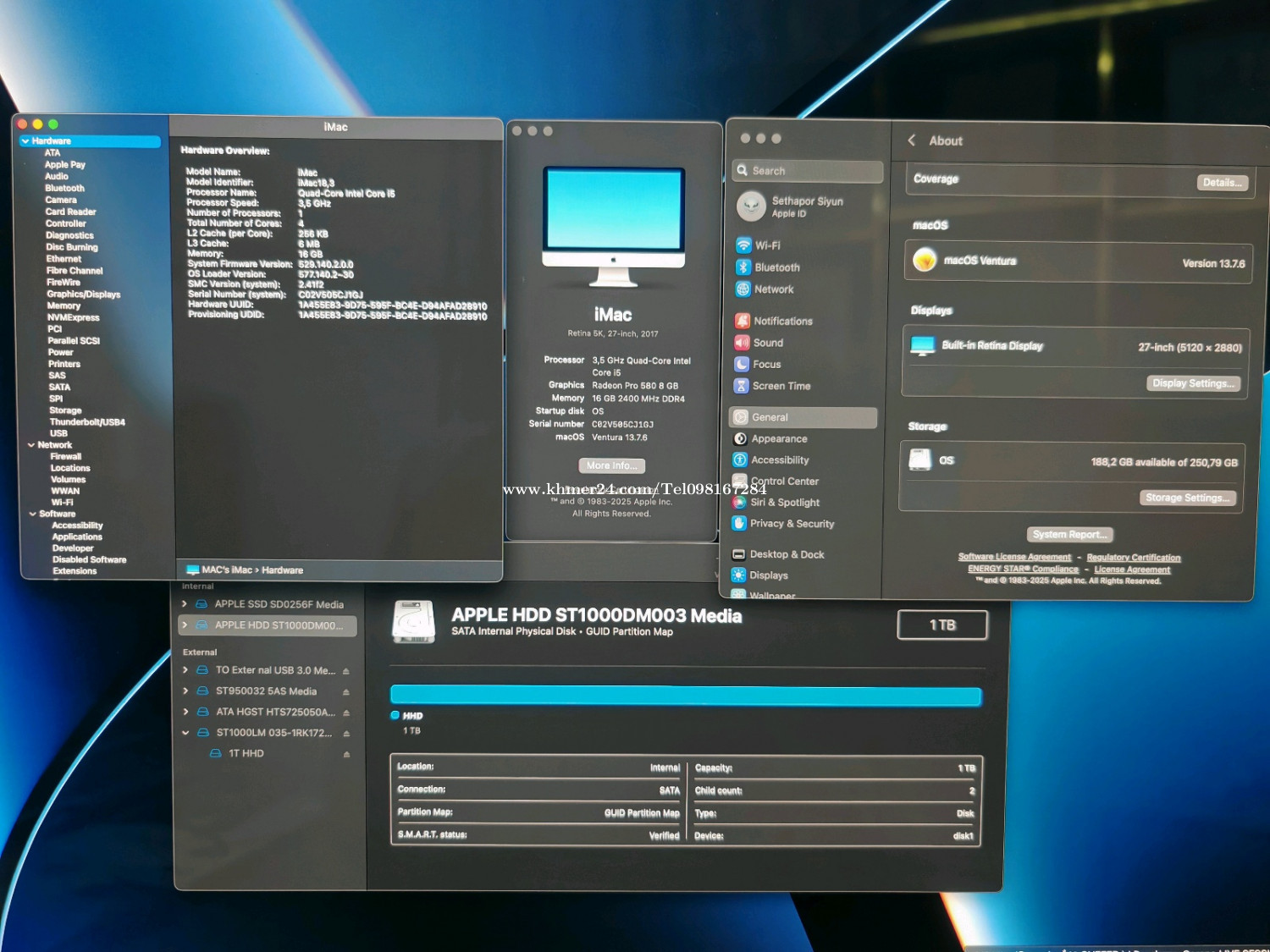Image resolution: width=1270 pixels, height=952 pixels.
Task: Select 1T HHD volume in Disk Utility
Action: coord(246,753)
